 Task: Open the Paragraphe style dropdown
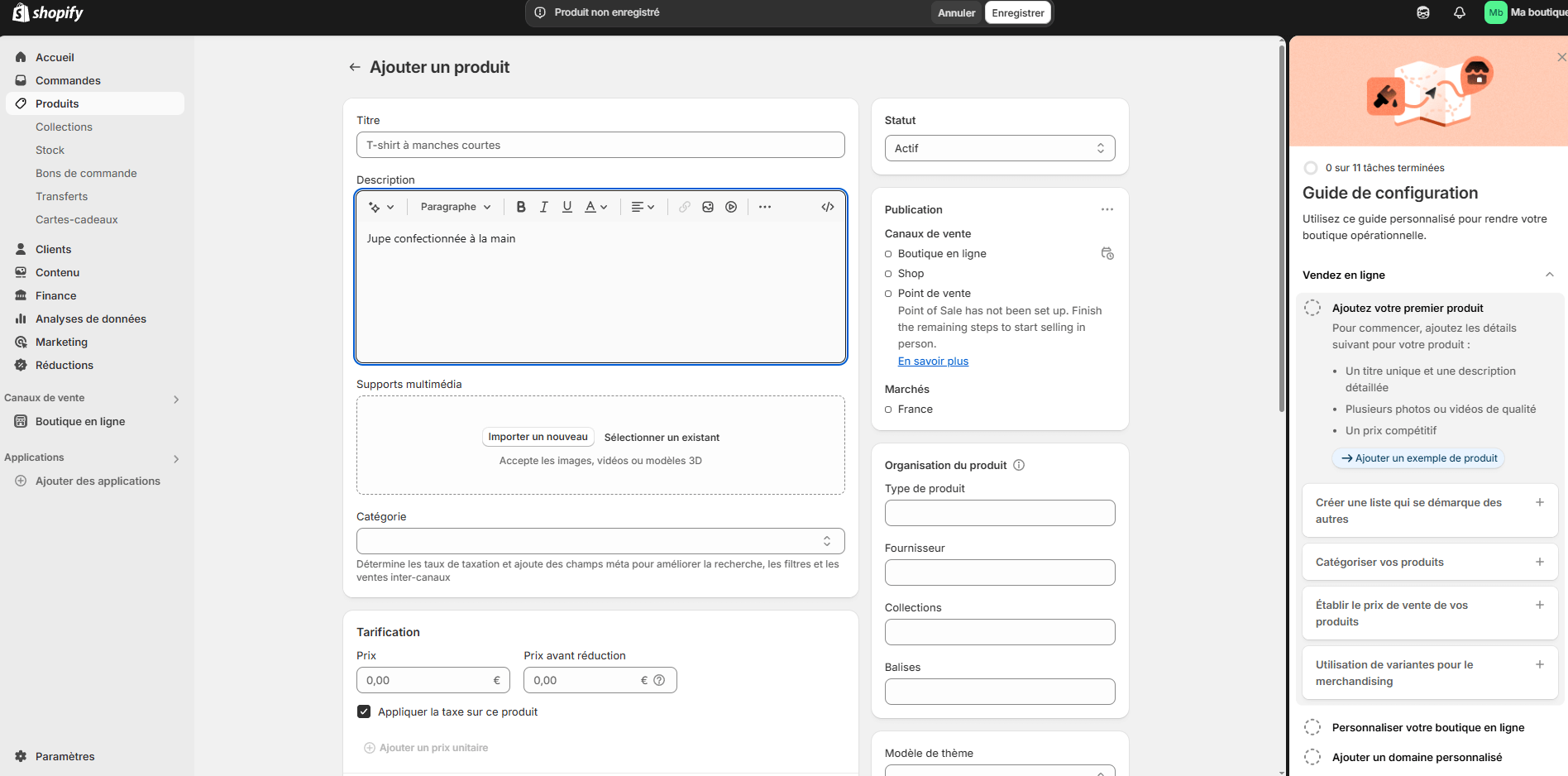click(x=456, y=207)
